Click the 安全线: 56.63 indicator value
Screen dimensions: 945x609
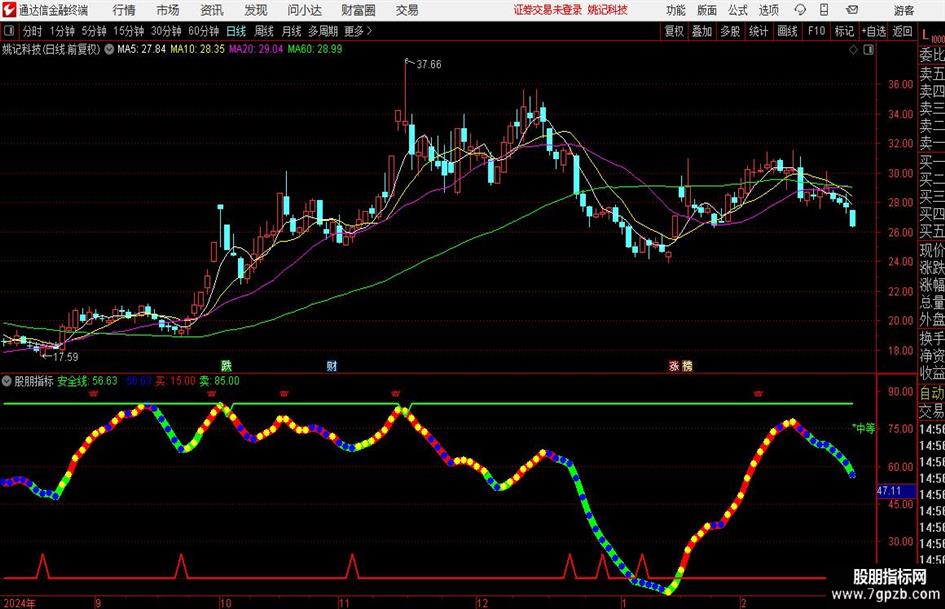tap(87, 381)
